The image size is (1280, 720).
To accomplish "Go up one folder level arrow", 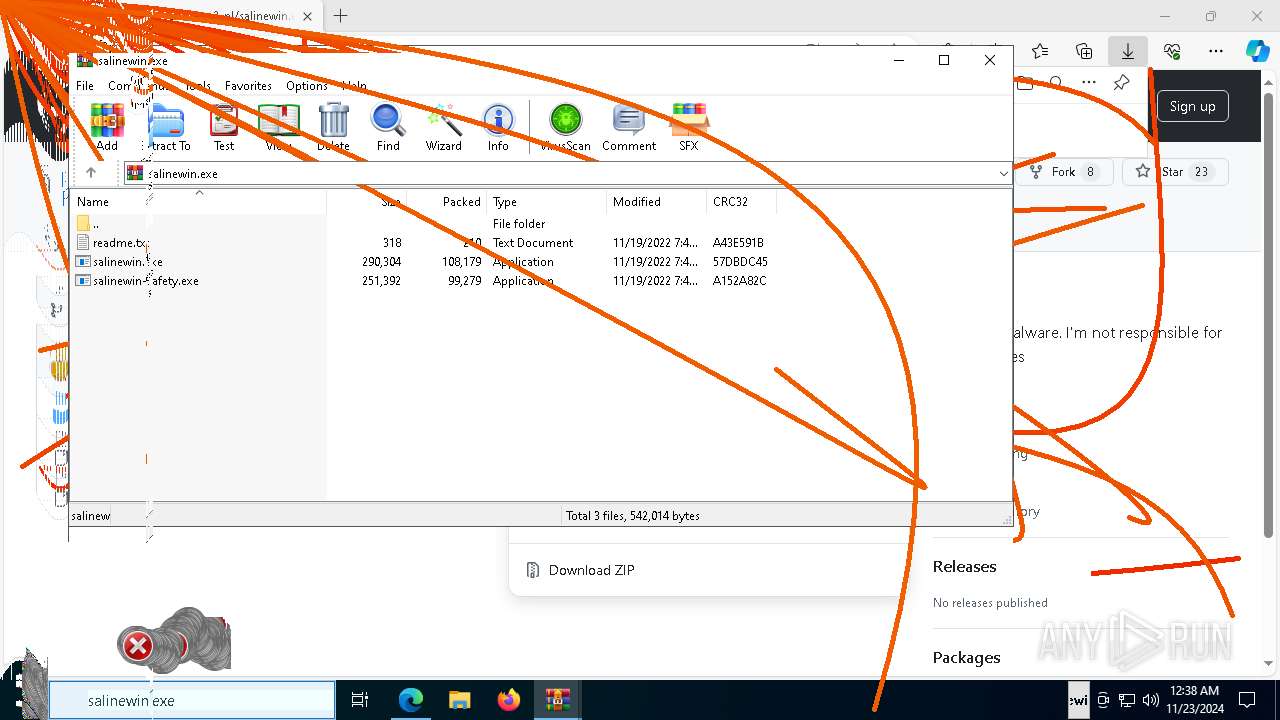I will pyautogui.click(x=91, y=173).
